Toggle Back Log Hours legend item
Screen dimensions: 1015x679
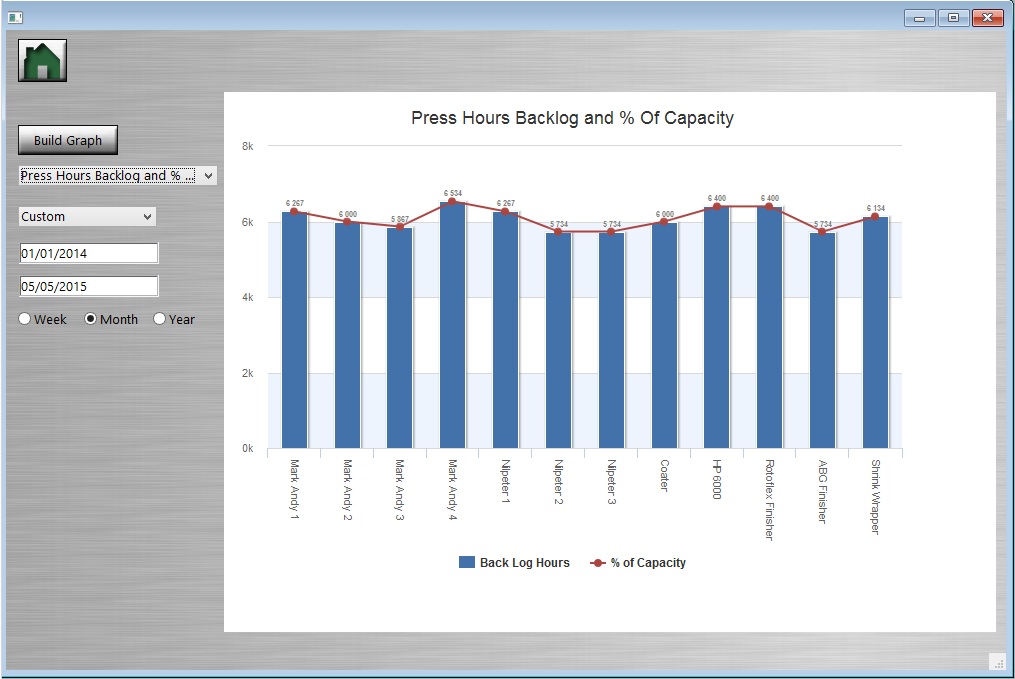515,563
